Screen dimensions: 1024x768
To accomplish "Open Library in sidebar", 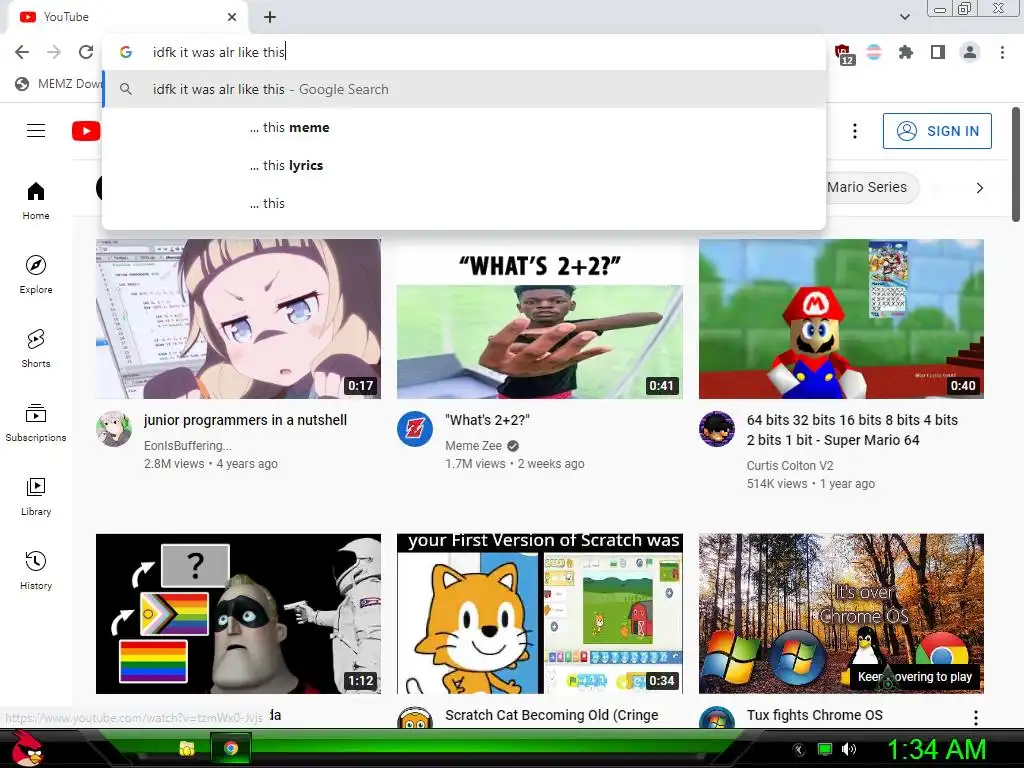I will click(x=36, y=496).
